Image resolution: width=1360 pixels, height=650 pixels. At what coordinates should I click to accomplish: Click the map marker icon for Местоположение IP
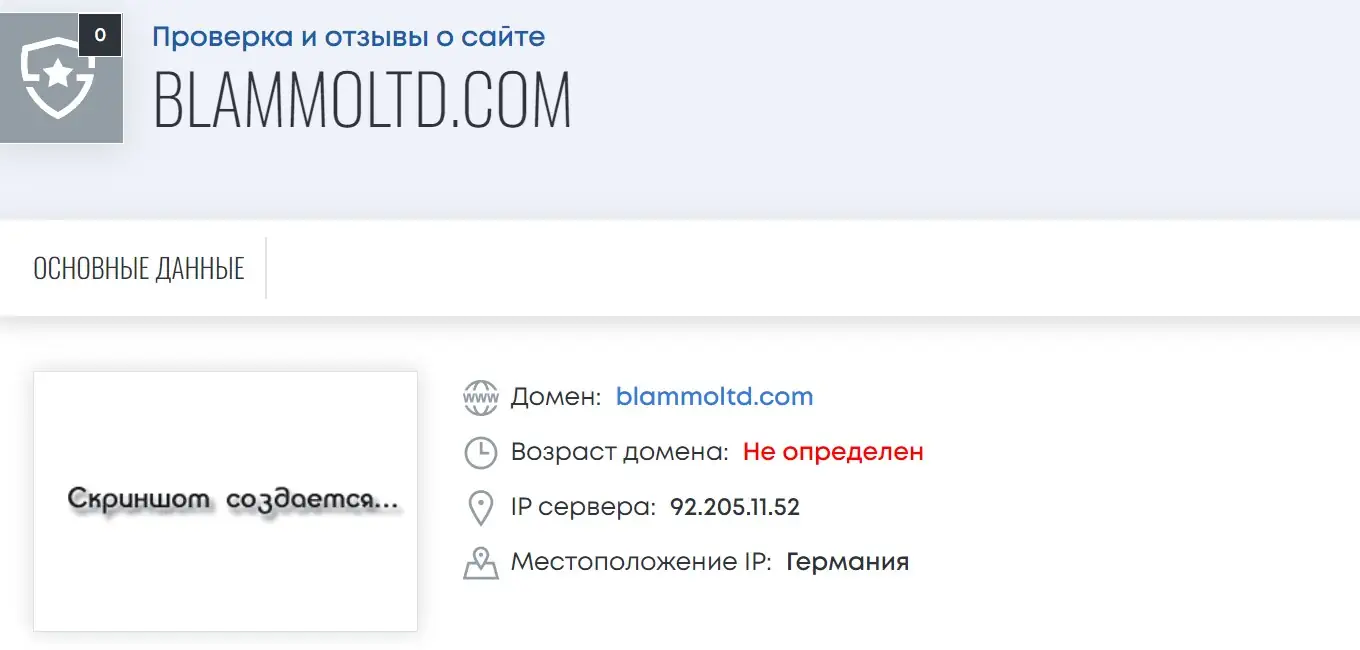(481, 563)
